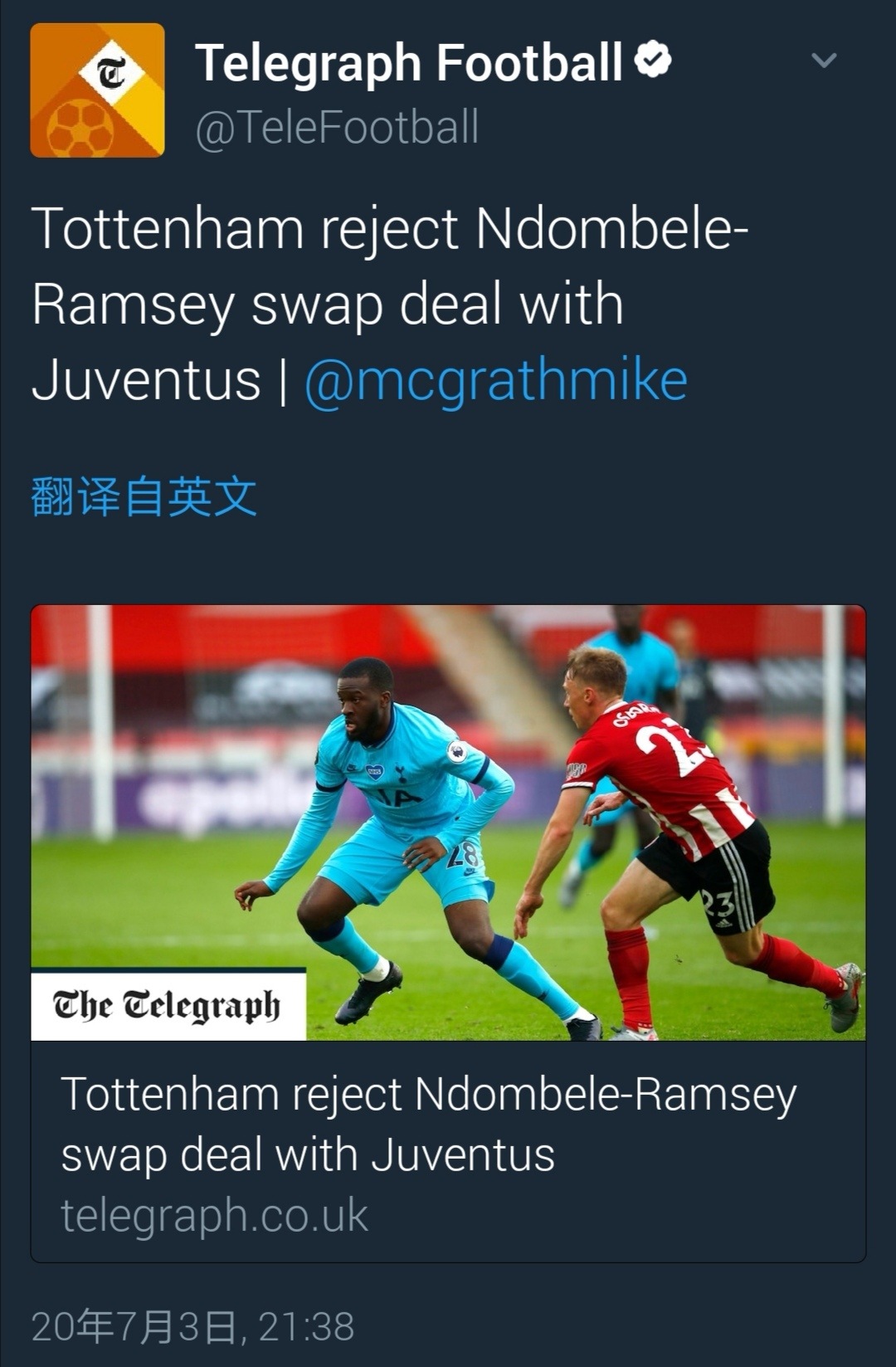
Task: Open the telegraph.co.uk domain link
Action: click(214, 1215)
